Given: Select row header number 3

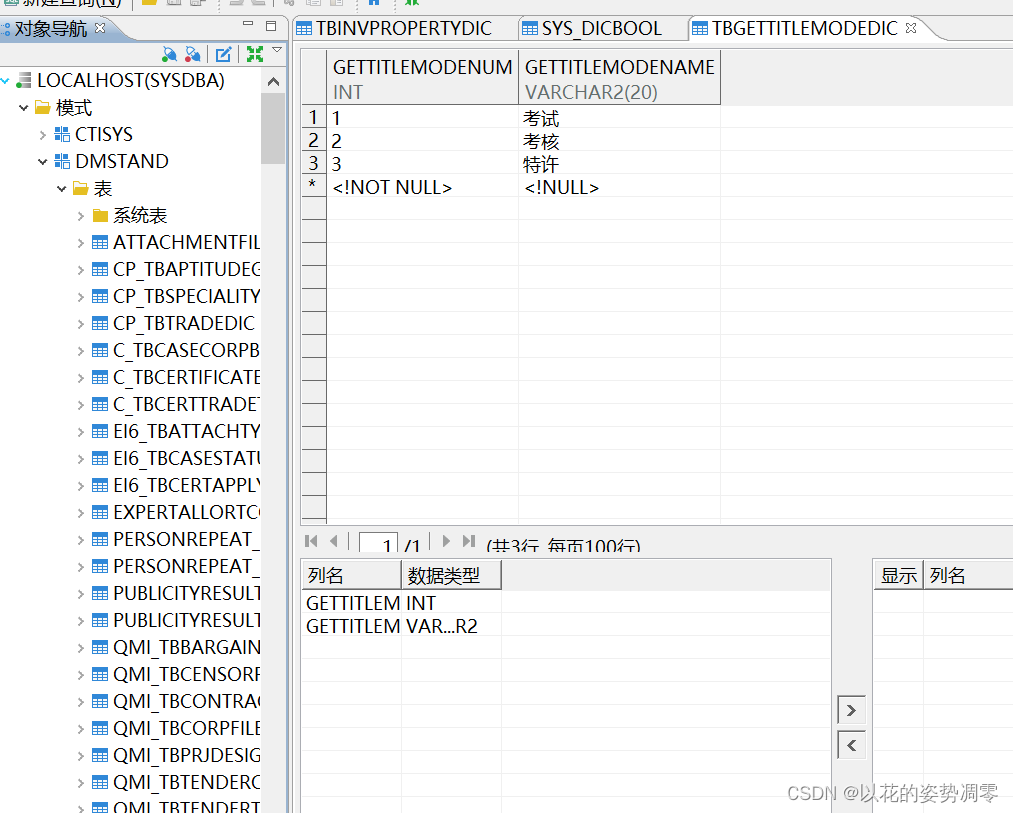Looking at the screenshot, I should (313, 164).
